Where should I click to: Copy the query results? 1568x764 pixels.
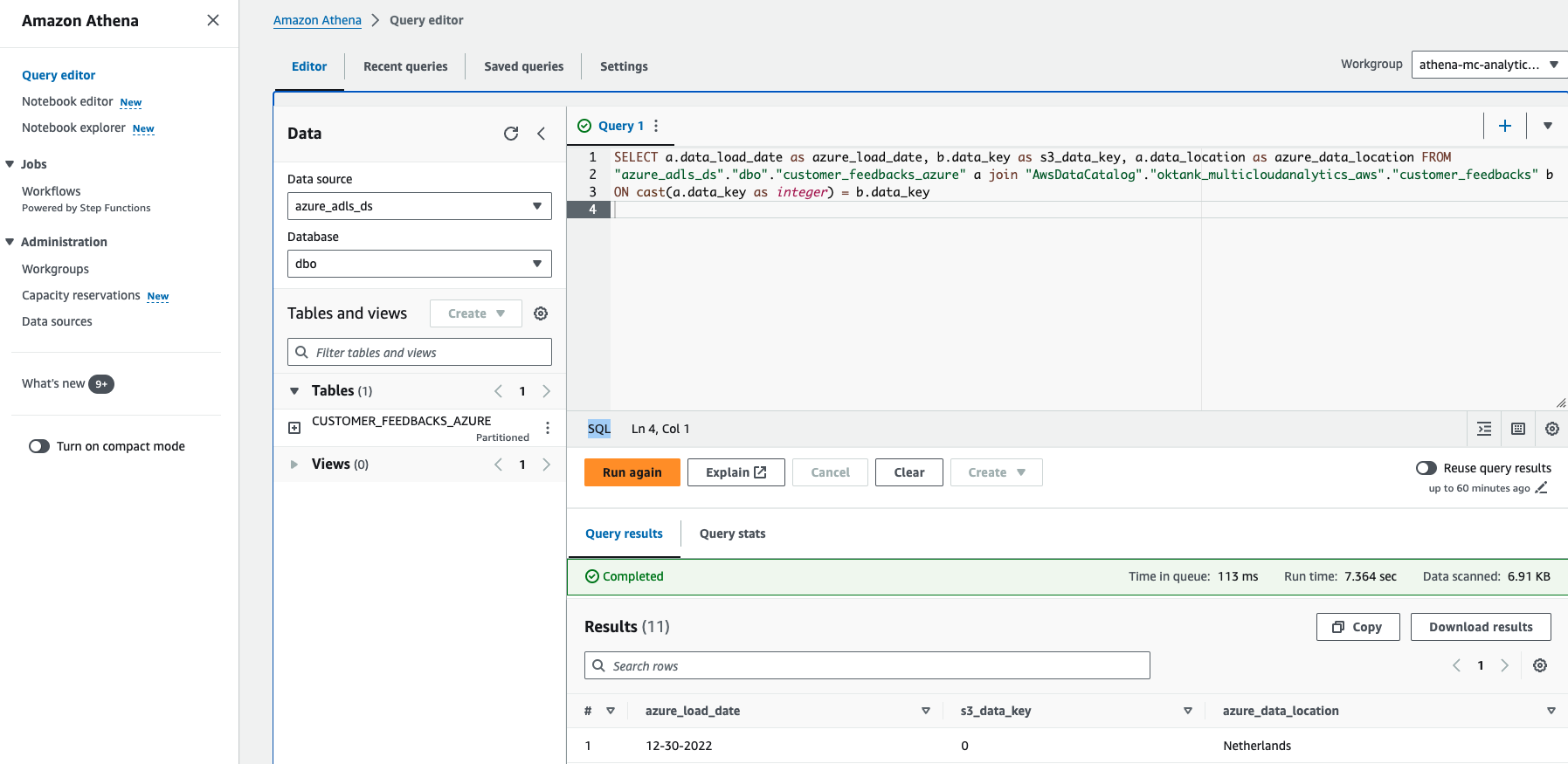coord(1358,627)
